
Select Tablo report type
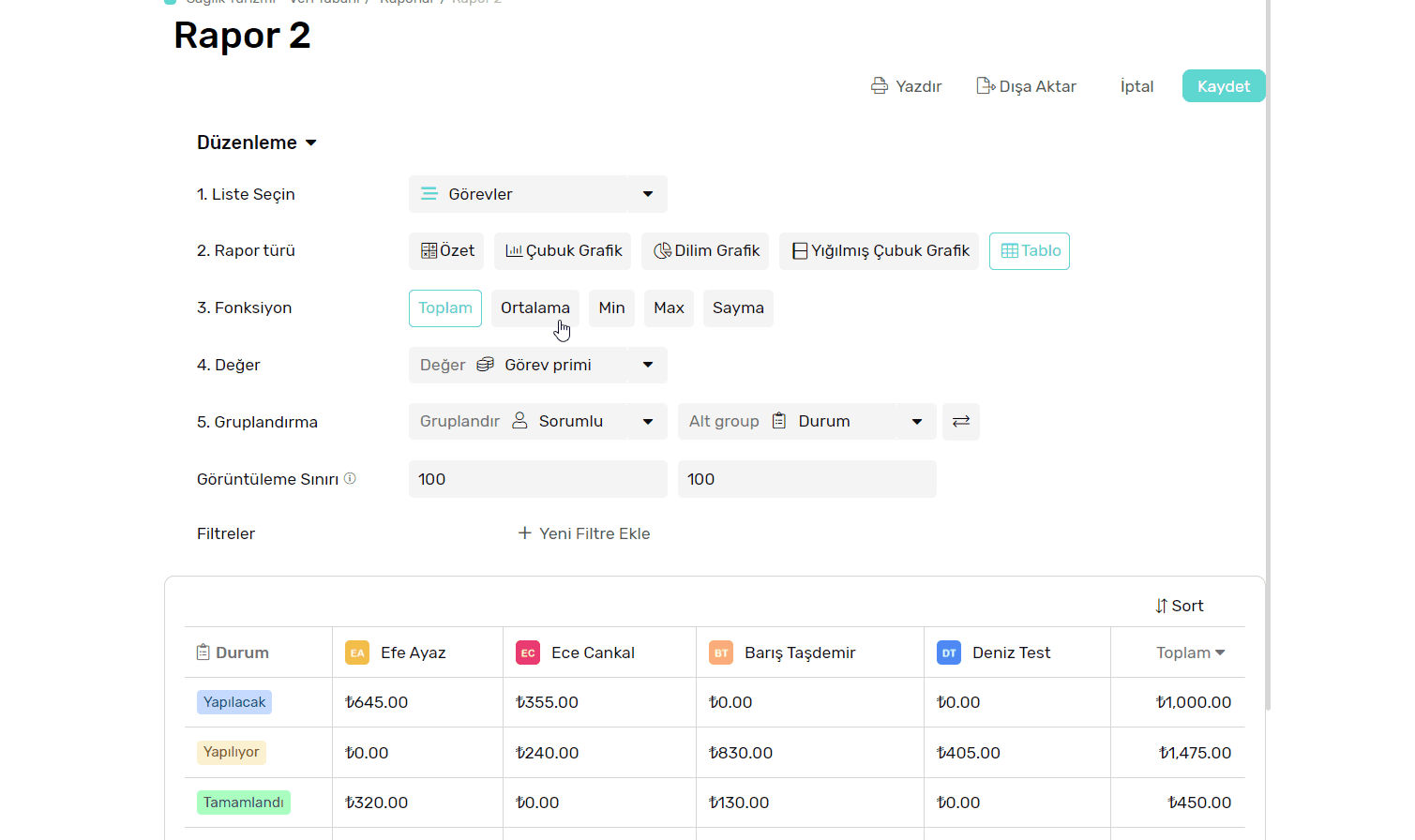tap(1030, 251)
